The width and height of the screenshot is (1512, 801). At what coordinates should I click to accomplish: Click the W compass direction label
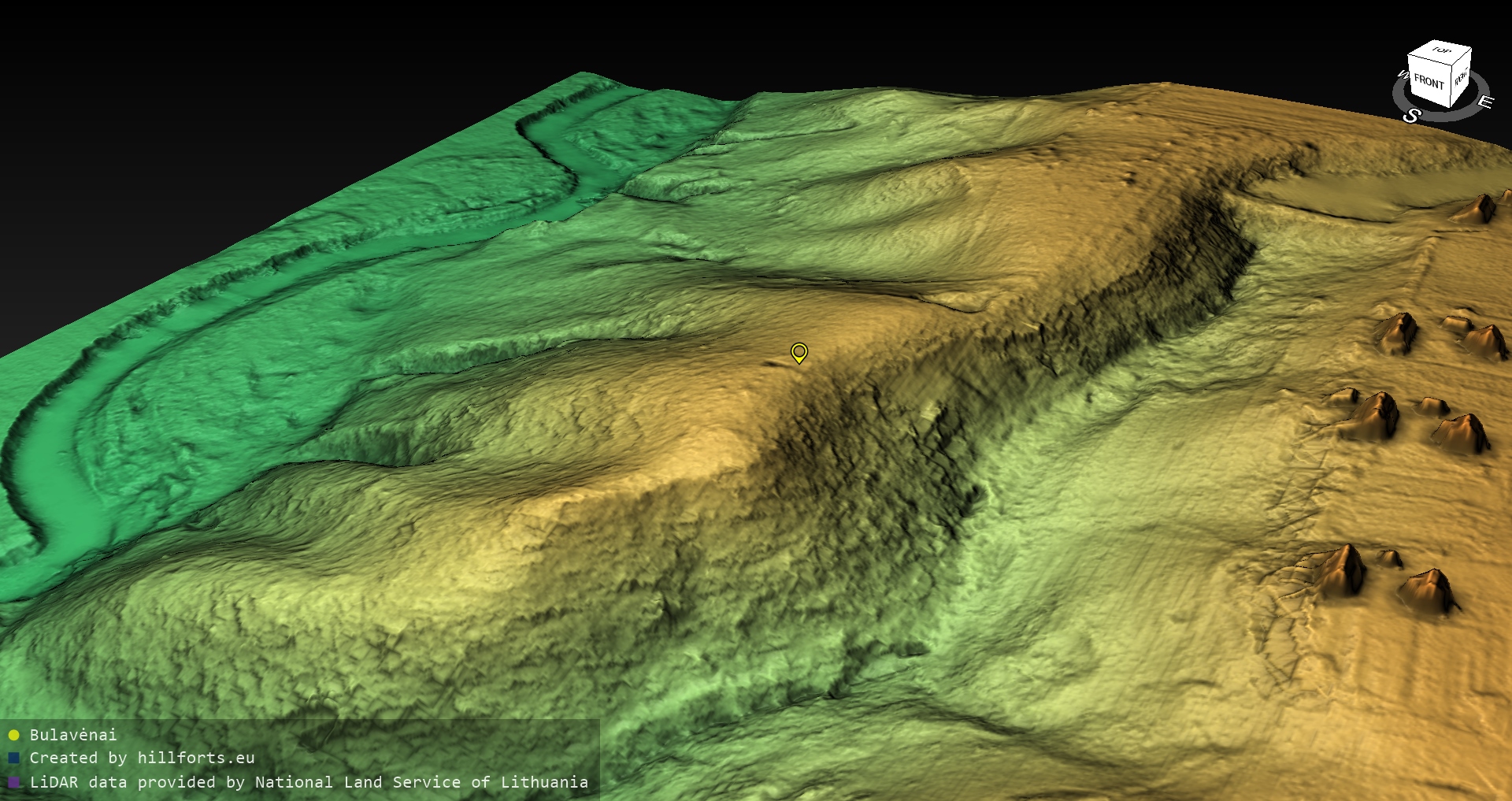coord(1402,76)
